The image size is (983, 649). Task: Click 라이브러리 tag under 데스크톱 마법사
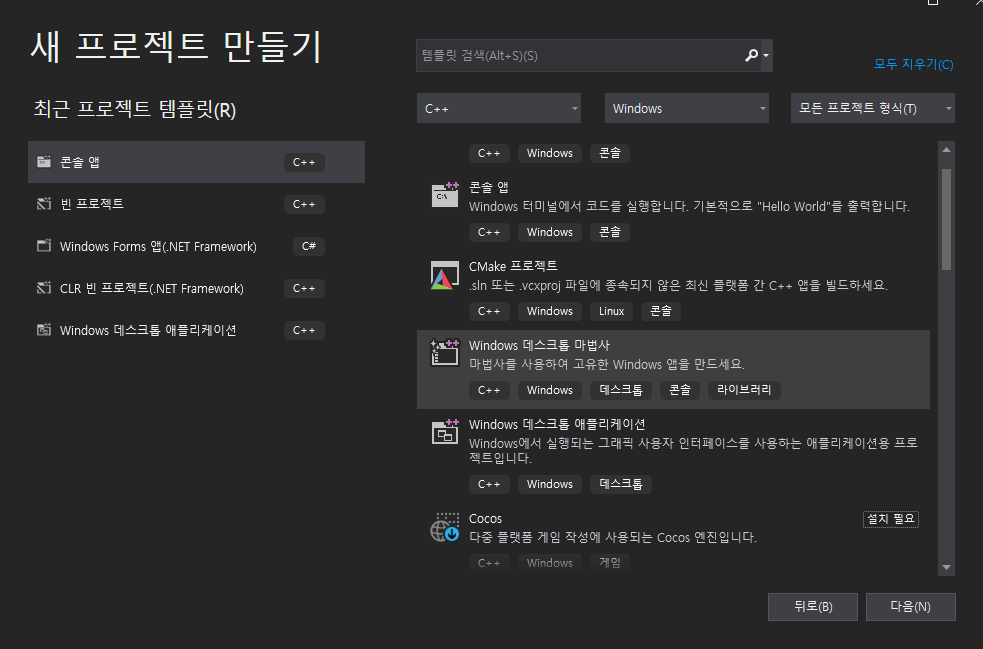pos(744,390)
